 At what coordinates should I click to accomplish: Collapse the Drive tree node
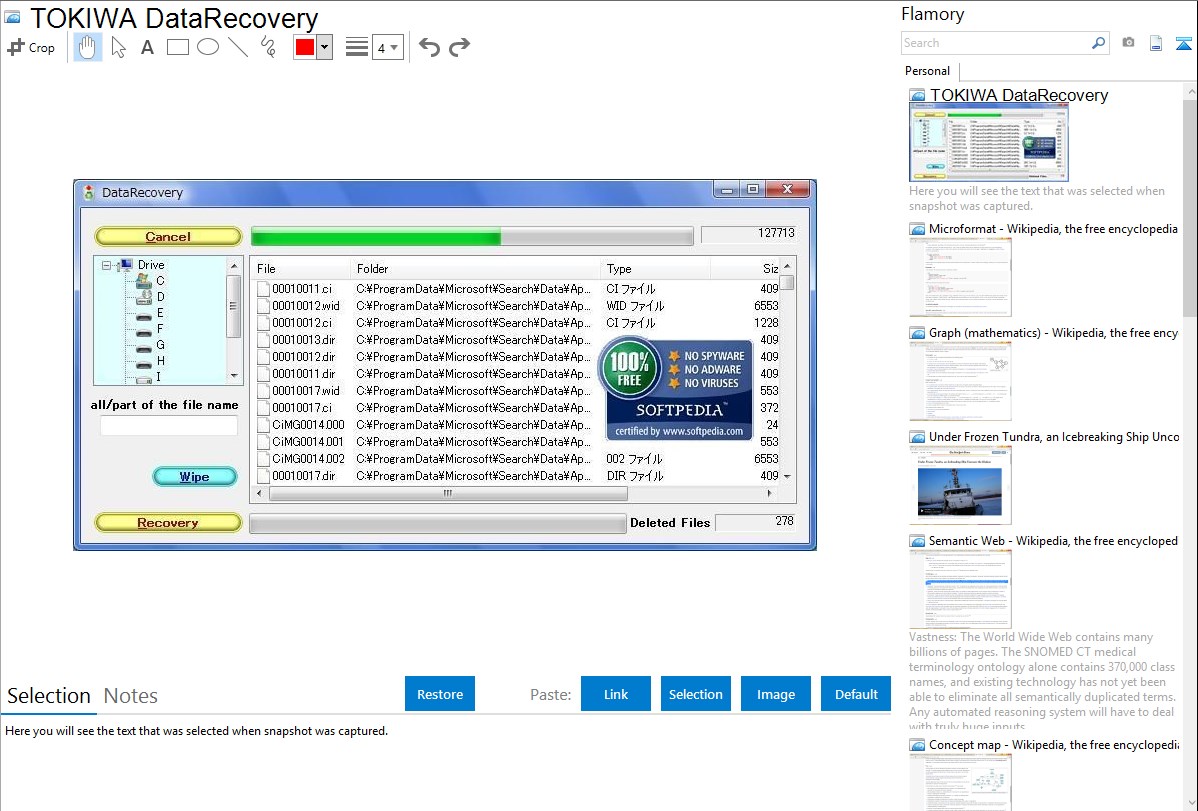coord(106,265)
